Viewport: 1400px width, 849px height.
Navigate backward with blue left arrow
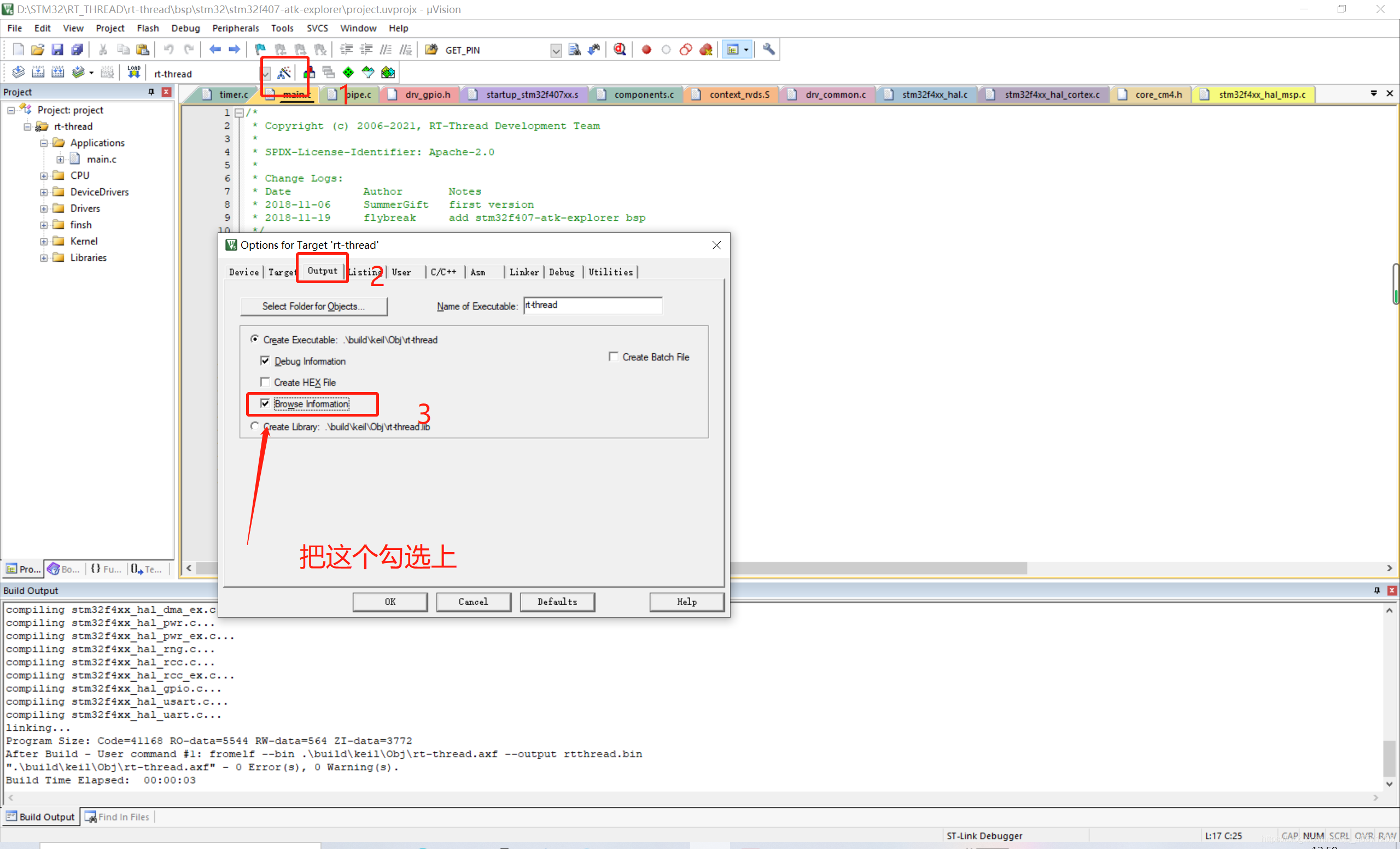[215, 49]
